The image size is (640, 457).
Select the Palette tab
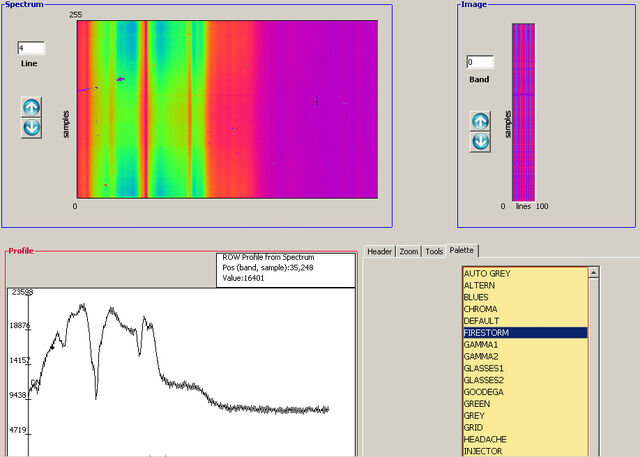point(462,250)
